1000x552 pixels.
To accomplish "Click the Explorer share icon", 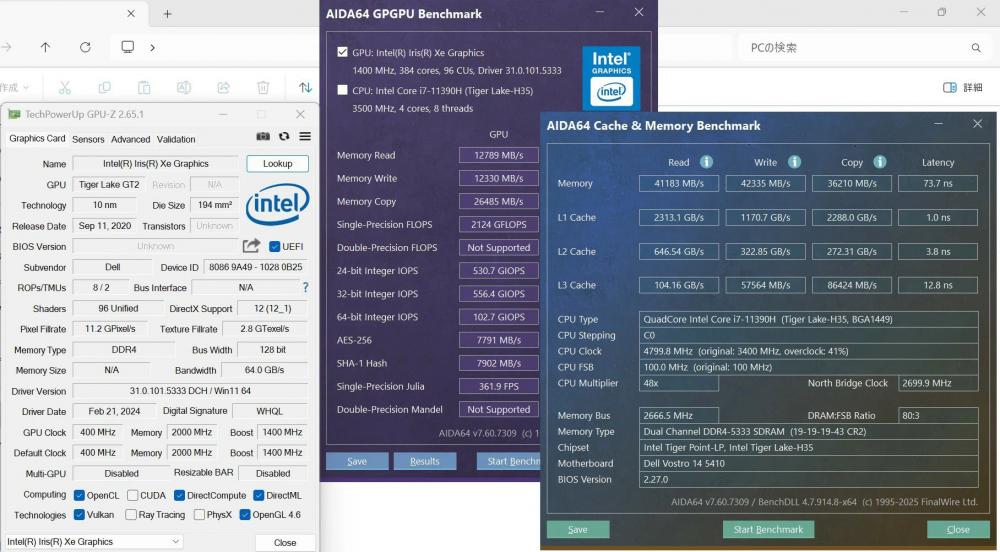I will tap(223, 87).
